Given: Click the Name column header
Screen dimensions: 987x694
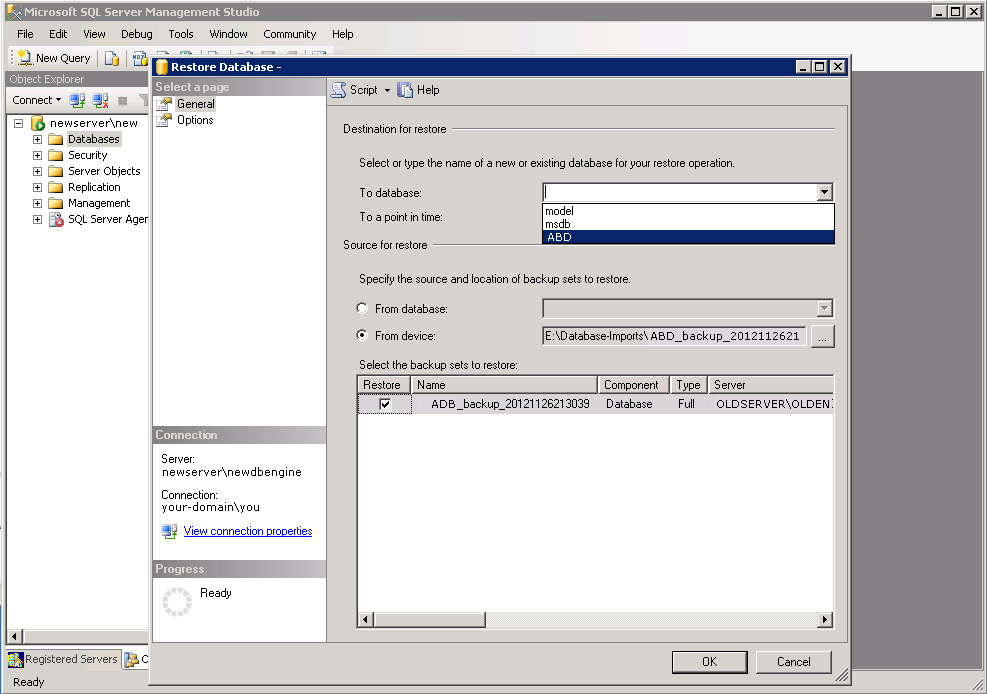Looking at the screenshot, I should pyautogui.click(x=504, y=384).
